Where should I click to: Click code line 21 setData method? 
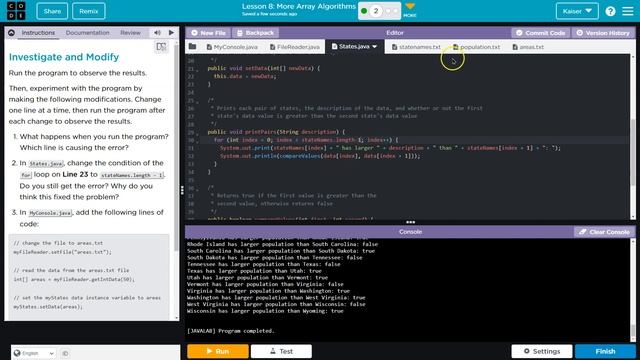pyautogui.click(x=263, y=68)
